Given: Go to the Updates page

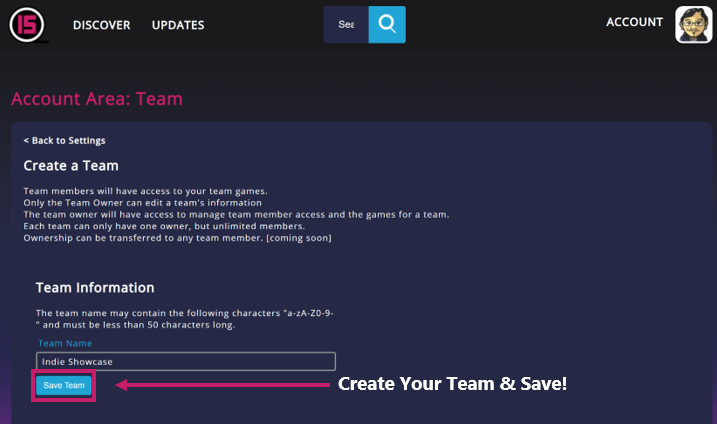Looking at the screenshot, I should [178, 25].
